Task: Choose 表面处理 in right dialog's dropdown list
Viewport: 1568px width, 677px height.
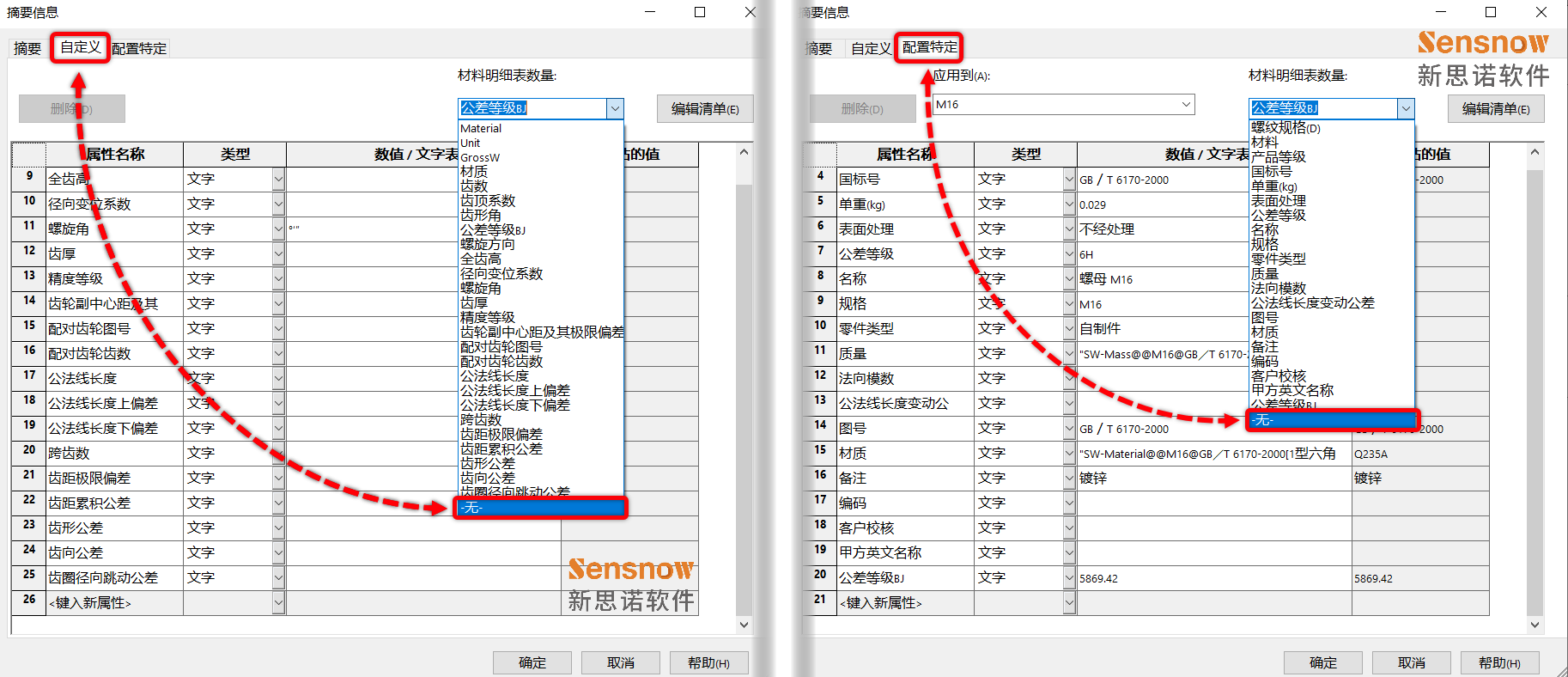Action: click(1278, 200)
